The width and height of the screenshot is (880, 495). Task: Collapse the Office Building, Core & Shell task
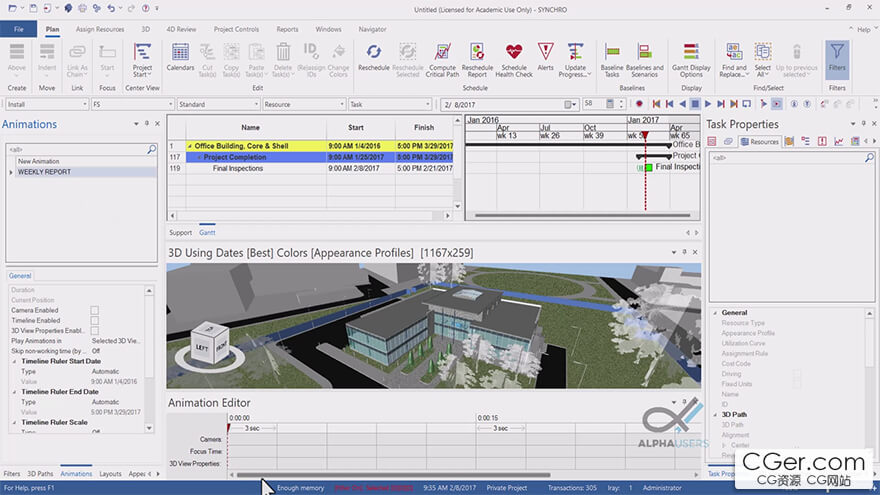190,146
